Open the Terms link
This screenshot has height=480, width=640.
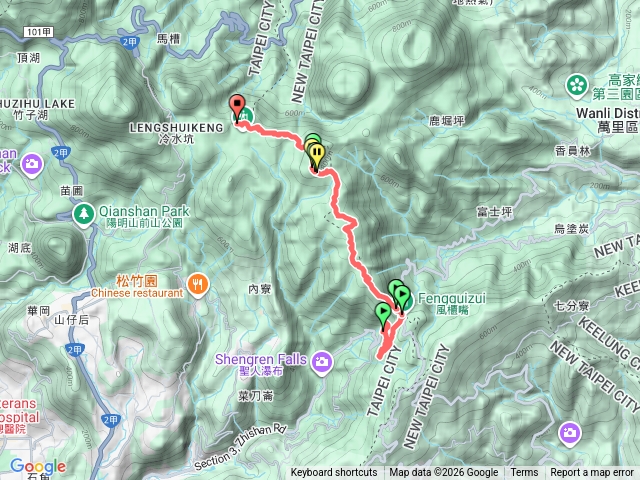(x=524, y=473)
